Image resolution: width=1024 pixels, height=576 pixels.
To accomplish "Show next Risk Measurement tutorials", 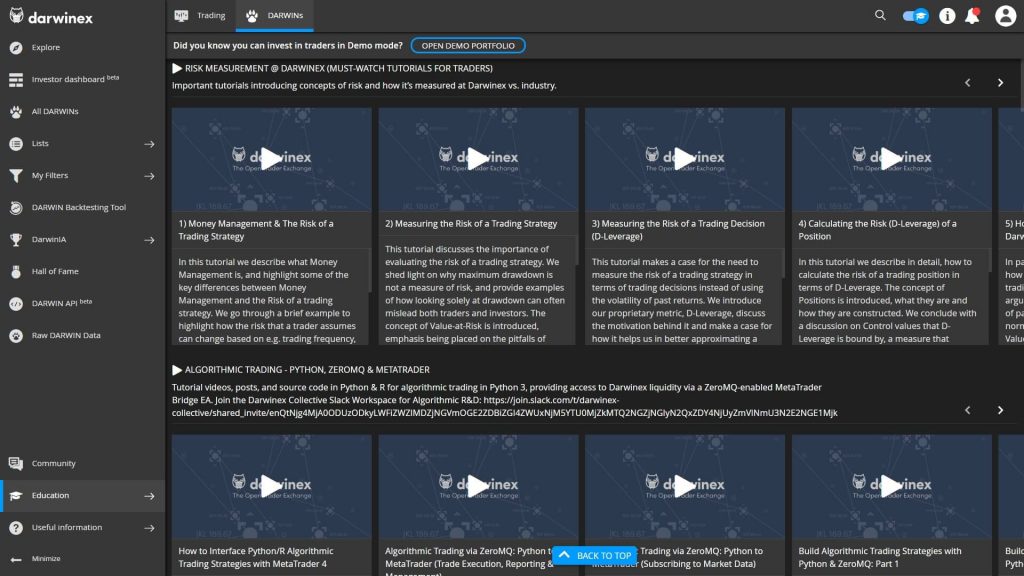I will pyautogui.click(x=1000, y=83).
